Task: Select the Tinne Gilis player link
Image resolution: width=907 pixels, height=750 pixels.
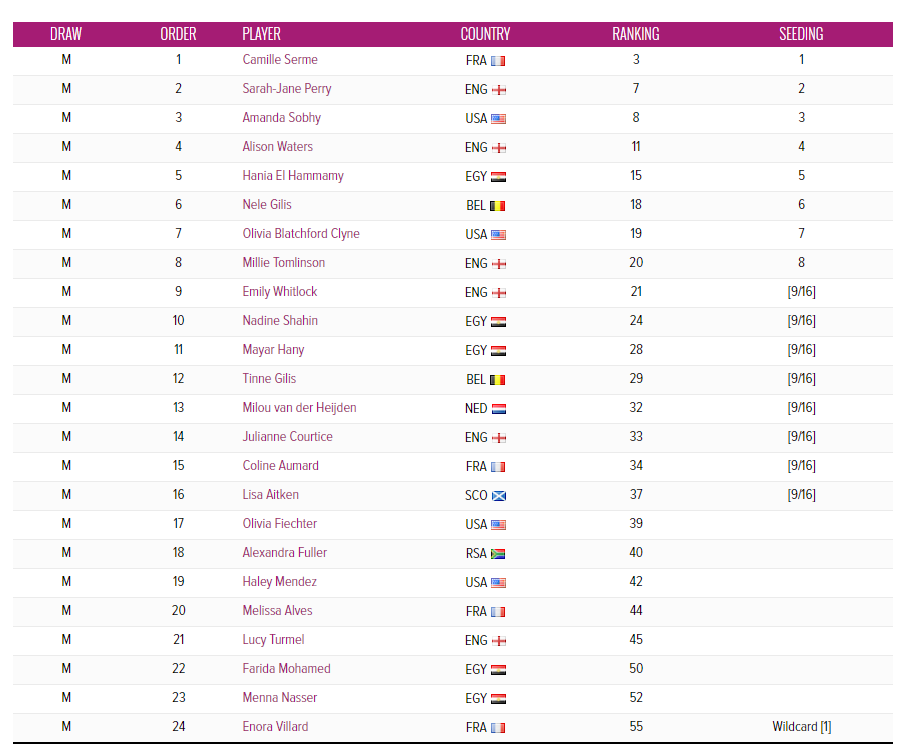Action: 269,379
